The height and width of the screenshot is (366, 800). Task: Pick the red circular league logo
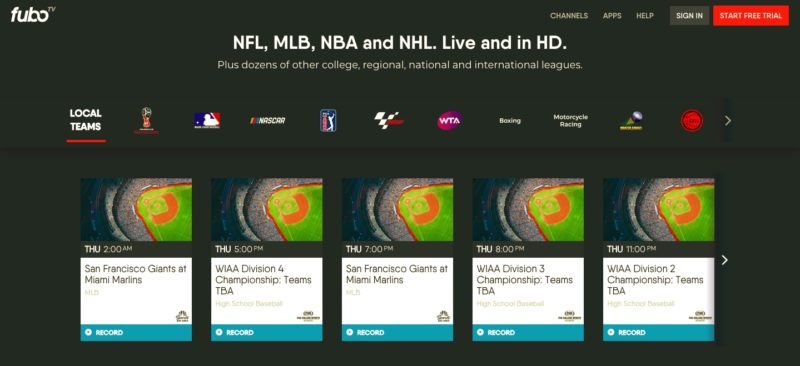click(x=692, y=121)
